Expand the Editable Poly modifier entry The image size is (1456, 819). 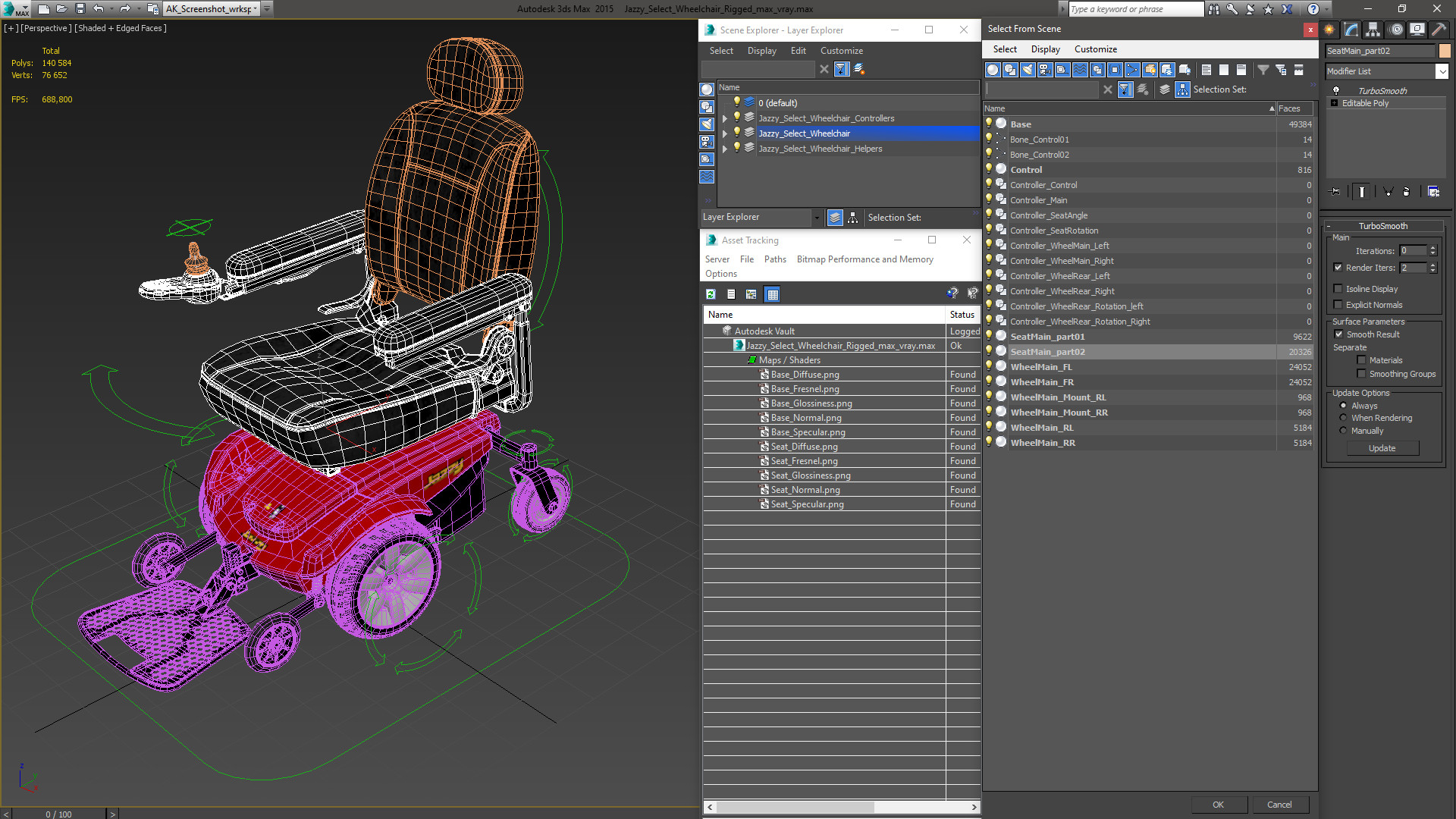point(1335,103)
